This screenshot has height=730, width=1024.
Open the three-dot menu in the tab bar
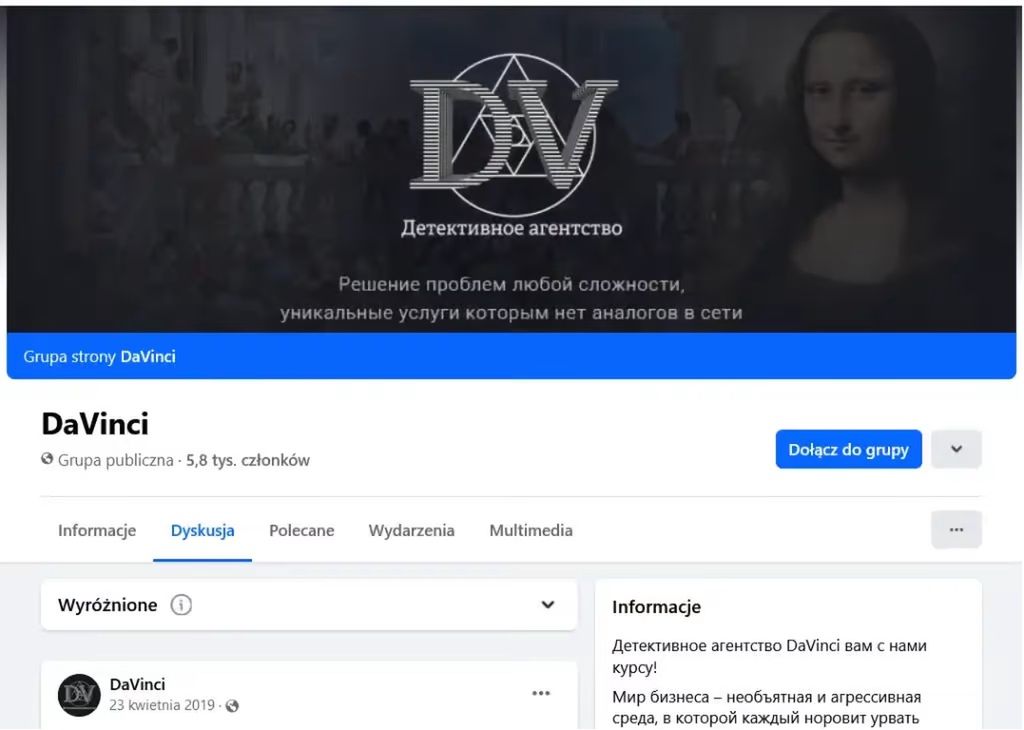(x=956, y=530)
